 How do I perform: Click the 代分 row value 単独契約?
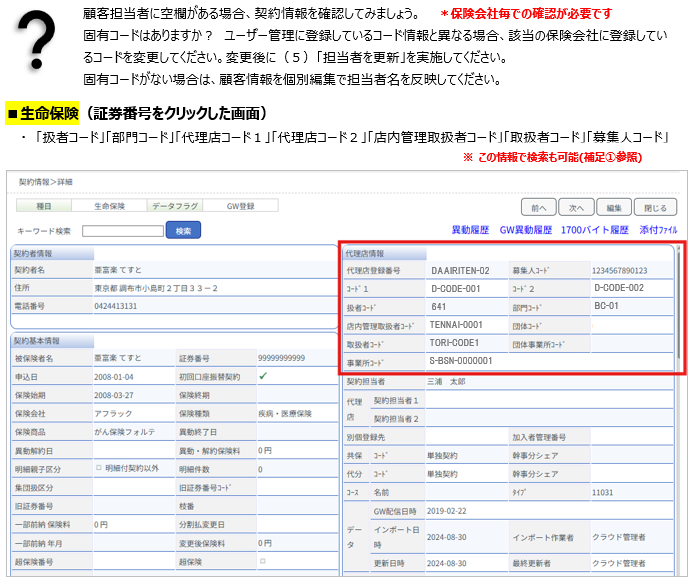pyautogui.click(x=442, y=474)
